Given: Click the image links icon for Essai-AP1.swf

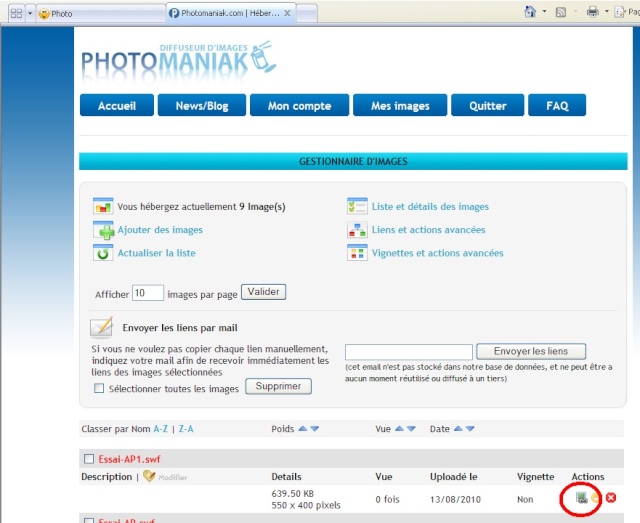Looking at the screenshot, I should click(x=582, y=498).
